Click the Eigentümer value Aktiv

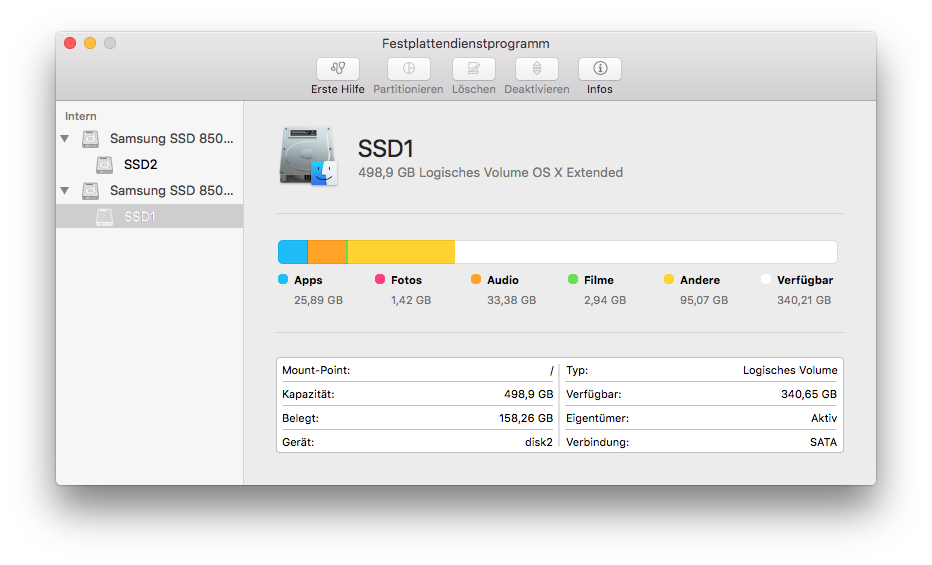click(824, 418)
